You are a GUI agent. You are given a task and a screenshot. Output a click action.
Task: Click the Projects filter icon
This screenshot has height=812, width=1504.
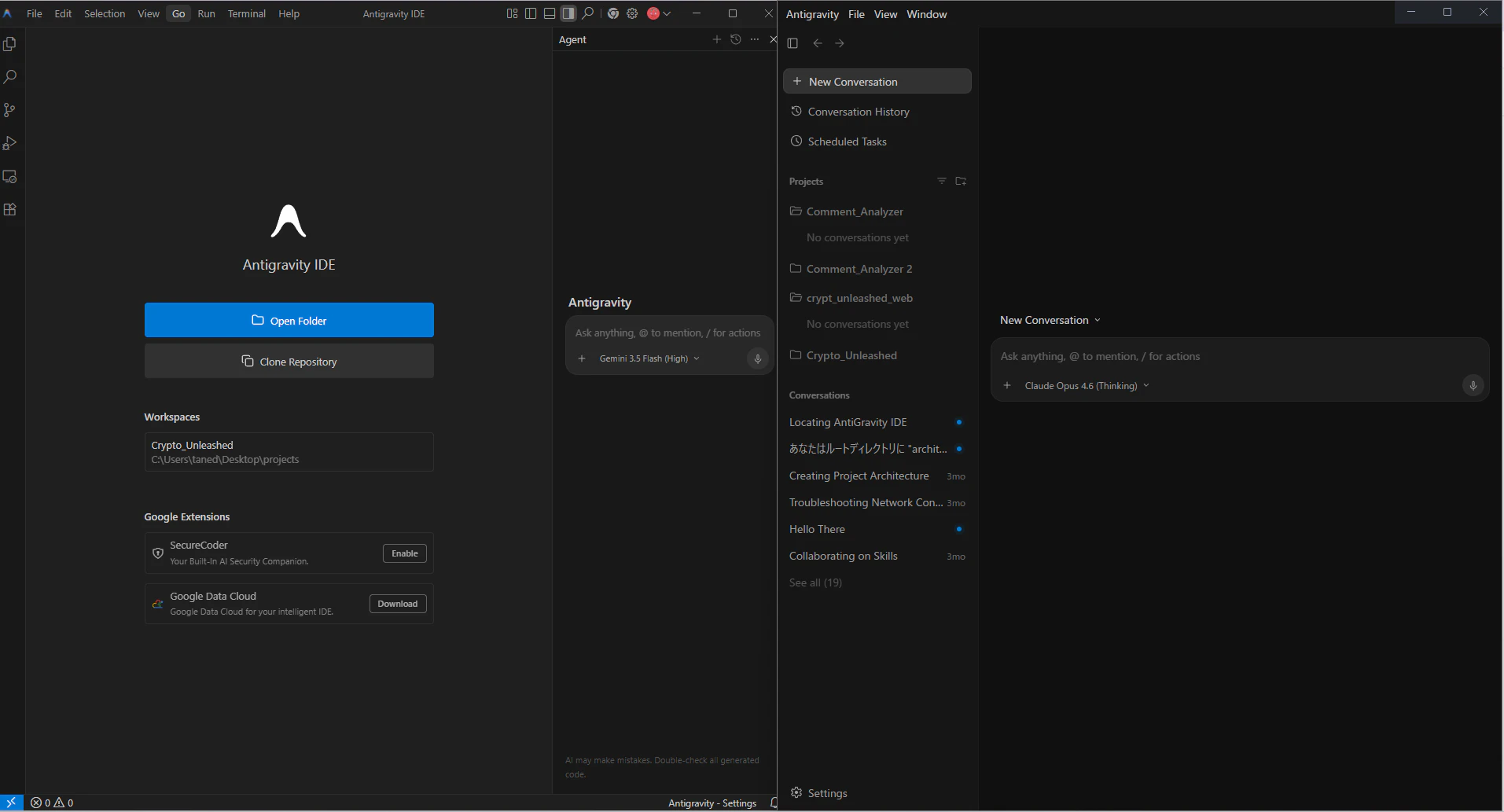click(942, 181)
